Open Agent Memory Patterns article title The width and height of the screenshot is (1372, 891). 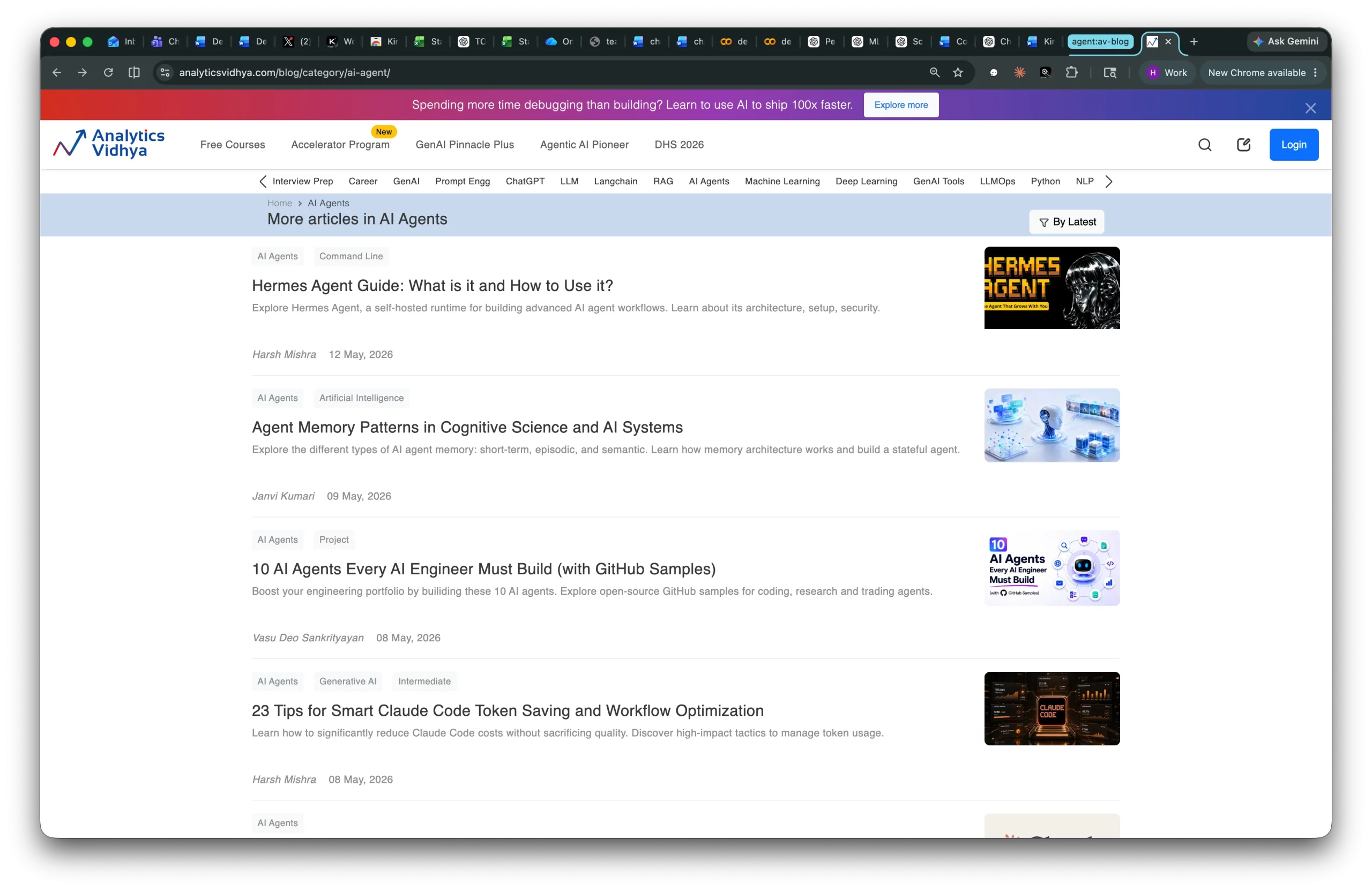tap(467, 428)
